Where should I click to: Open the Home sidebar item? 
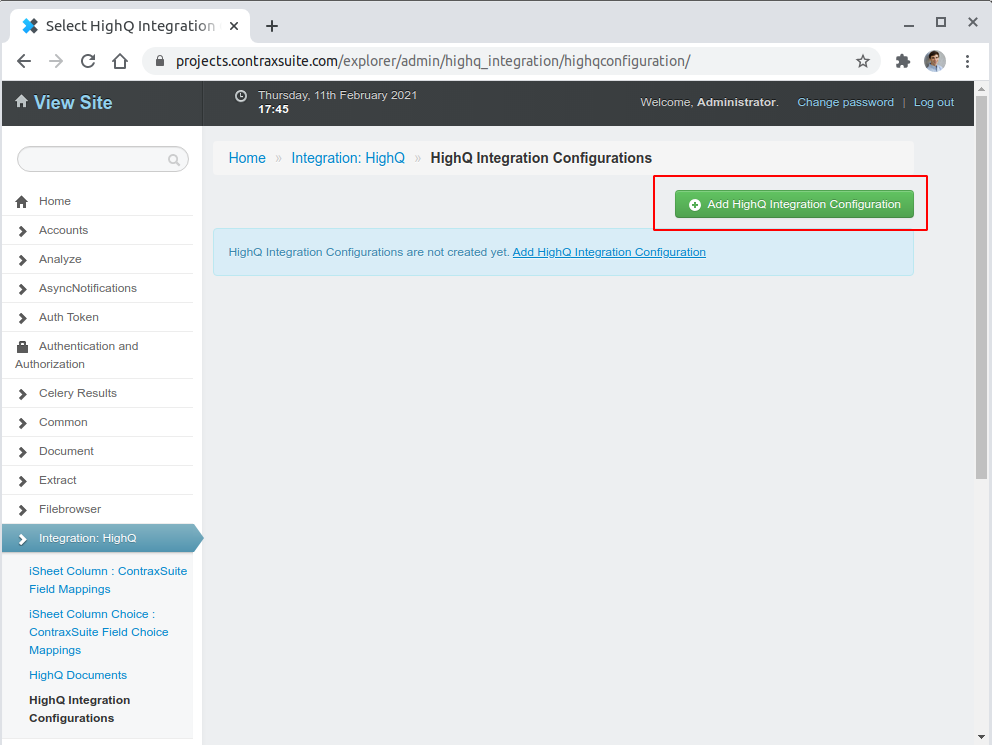[55, 201]
